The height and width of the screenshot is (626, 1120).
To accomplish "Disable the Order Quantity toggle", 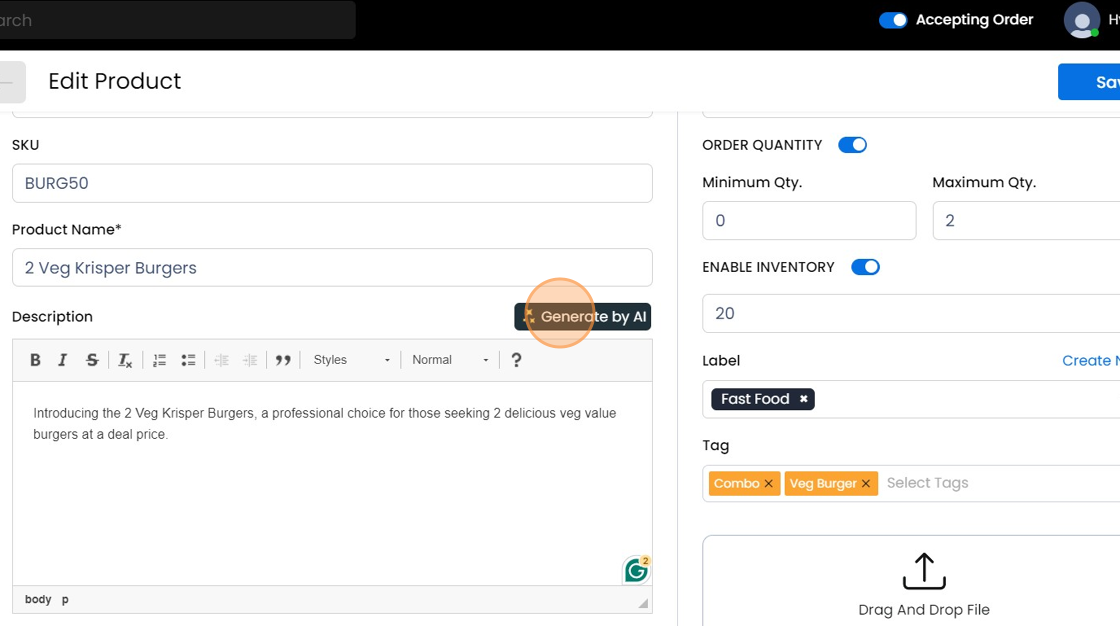I will coord(852,144).
